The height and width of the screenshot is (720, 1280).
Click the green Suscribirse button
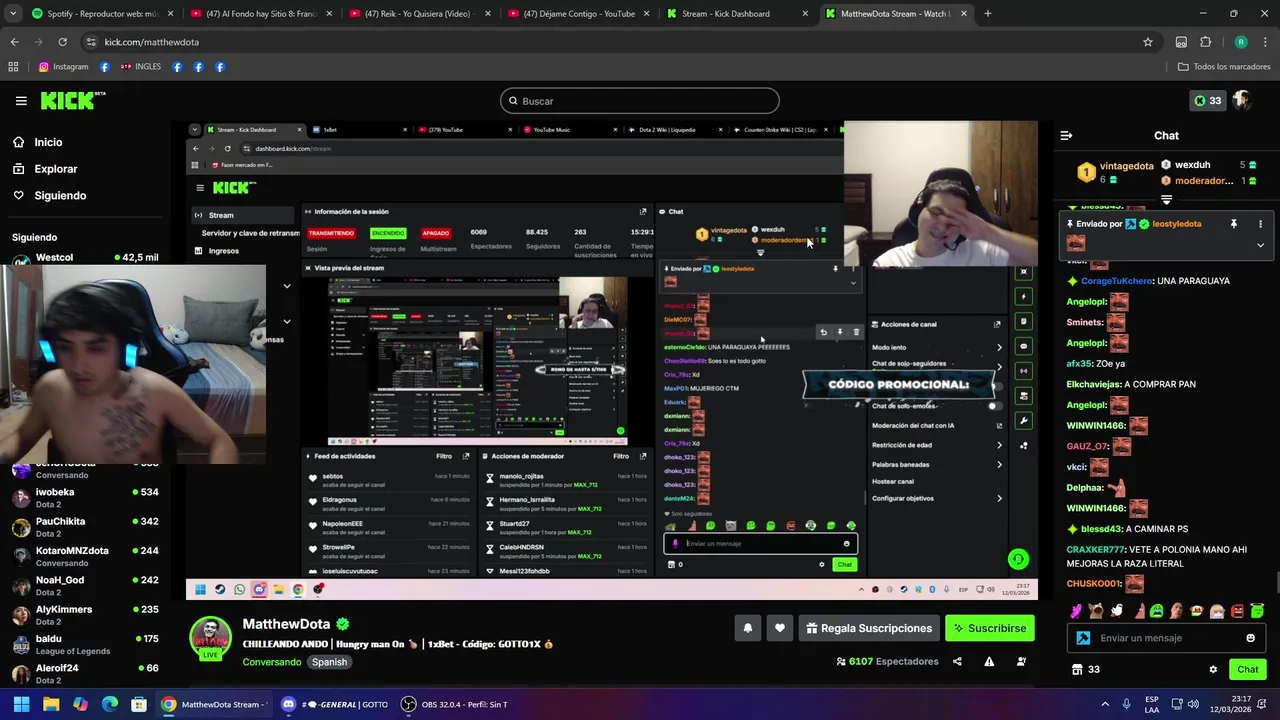990,628
